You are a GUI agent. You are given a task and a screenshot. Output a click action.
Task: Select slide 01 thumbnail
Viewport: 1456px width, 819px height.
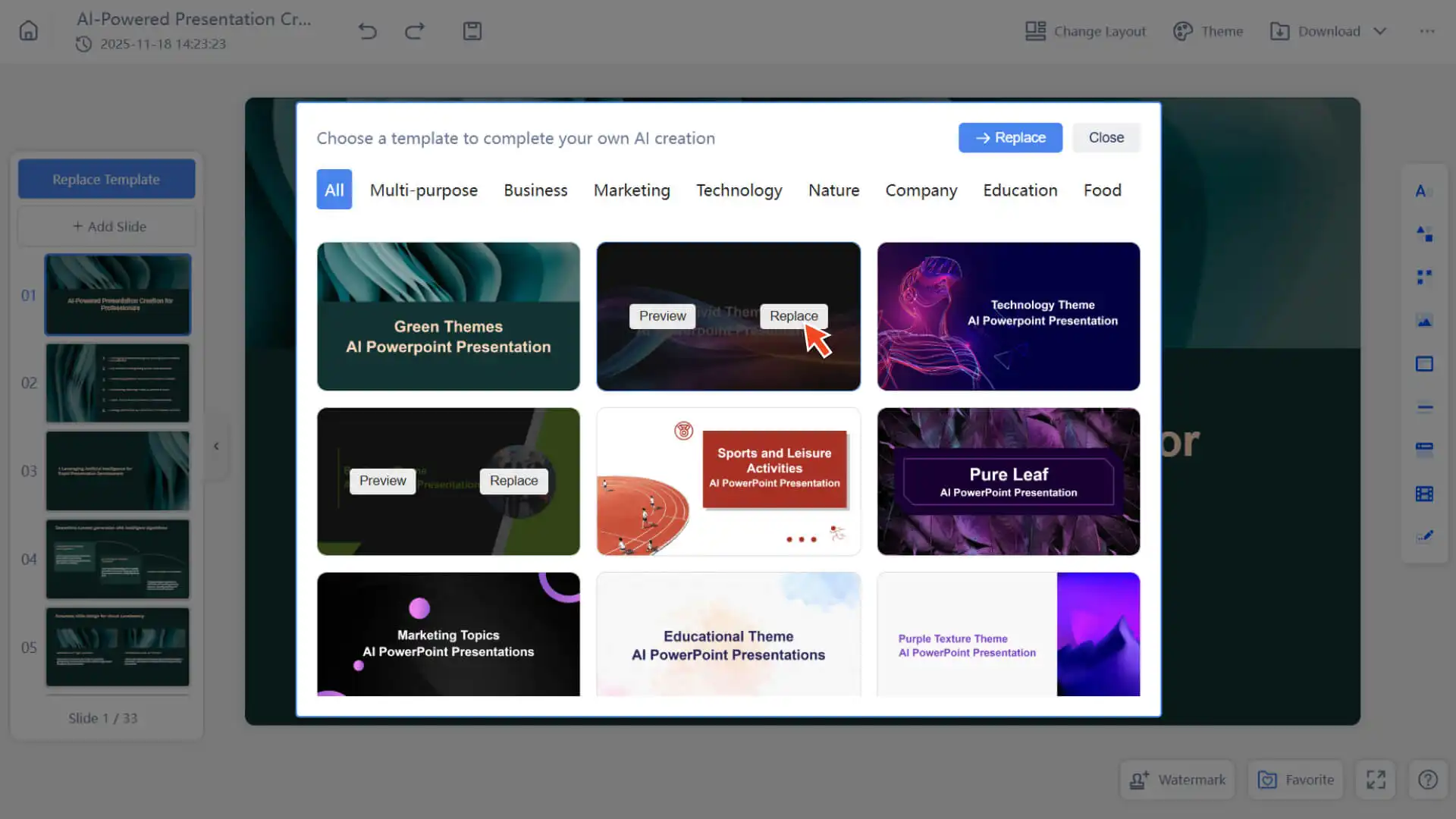118,295
